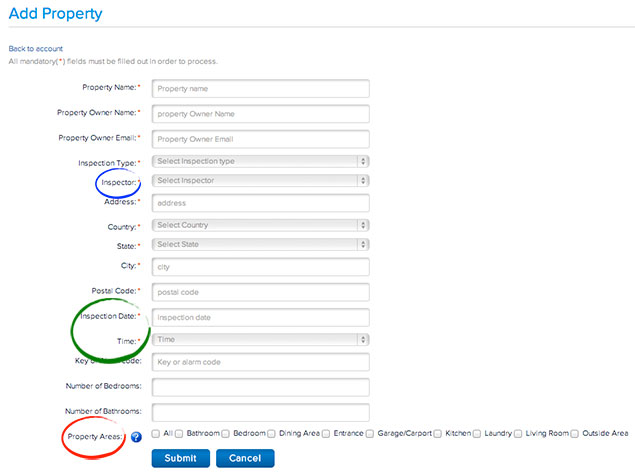The image size is (635, 475).
Task: Click the postal code field
Action: pos(260,292)
